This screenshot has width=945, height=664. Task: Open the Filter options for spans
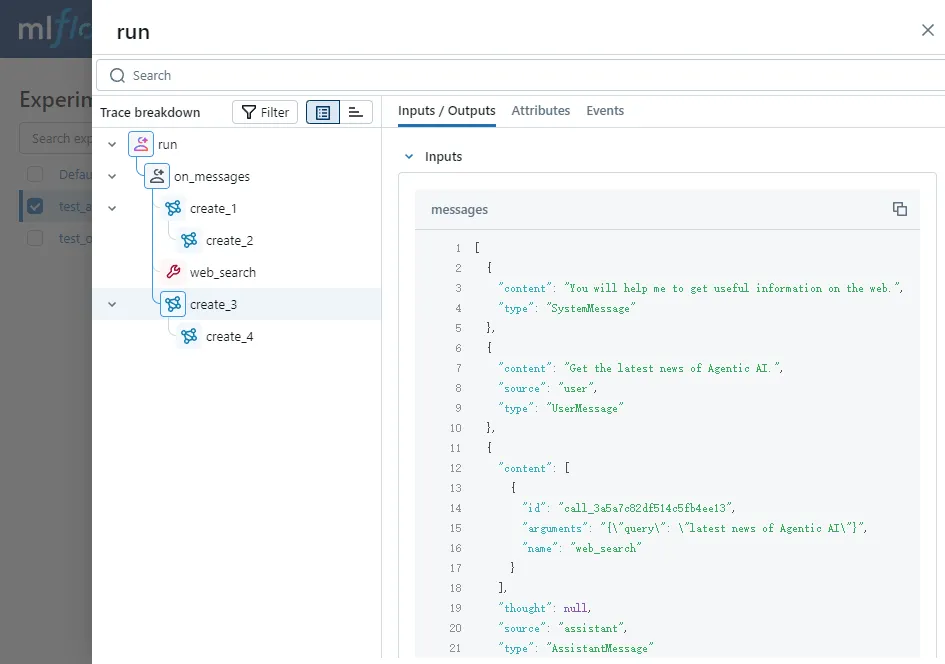(x=265, y=112)
